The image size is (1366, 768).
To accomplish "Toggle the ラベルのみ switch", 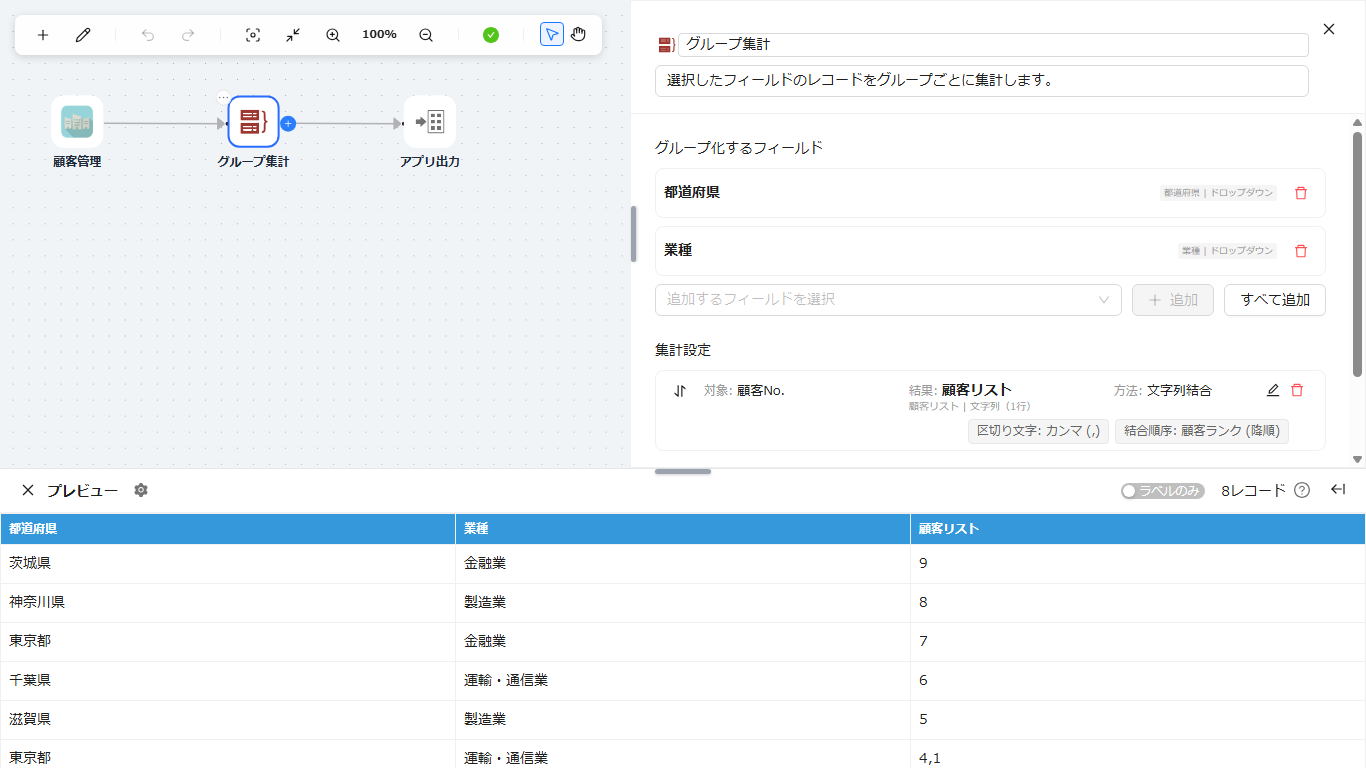I will (x=1163, y=491).
